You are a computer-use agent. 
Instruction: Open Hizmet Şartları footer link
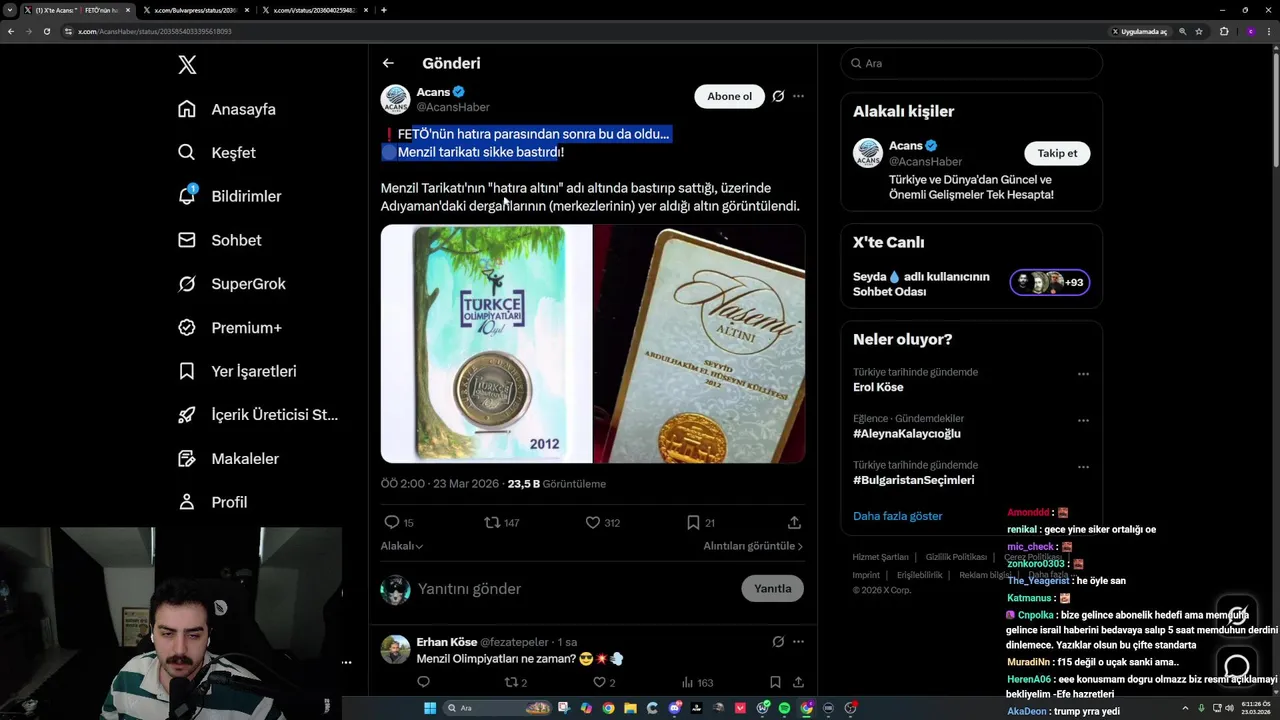pyautogui.click(x=880, y=557)
